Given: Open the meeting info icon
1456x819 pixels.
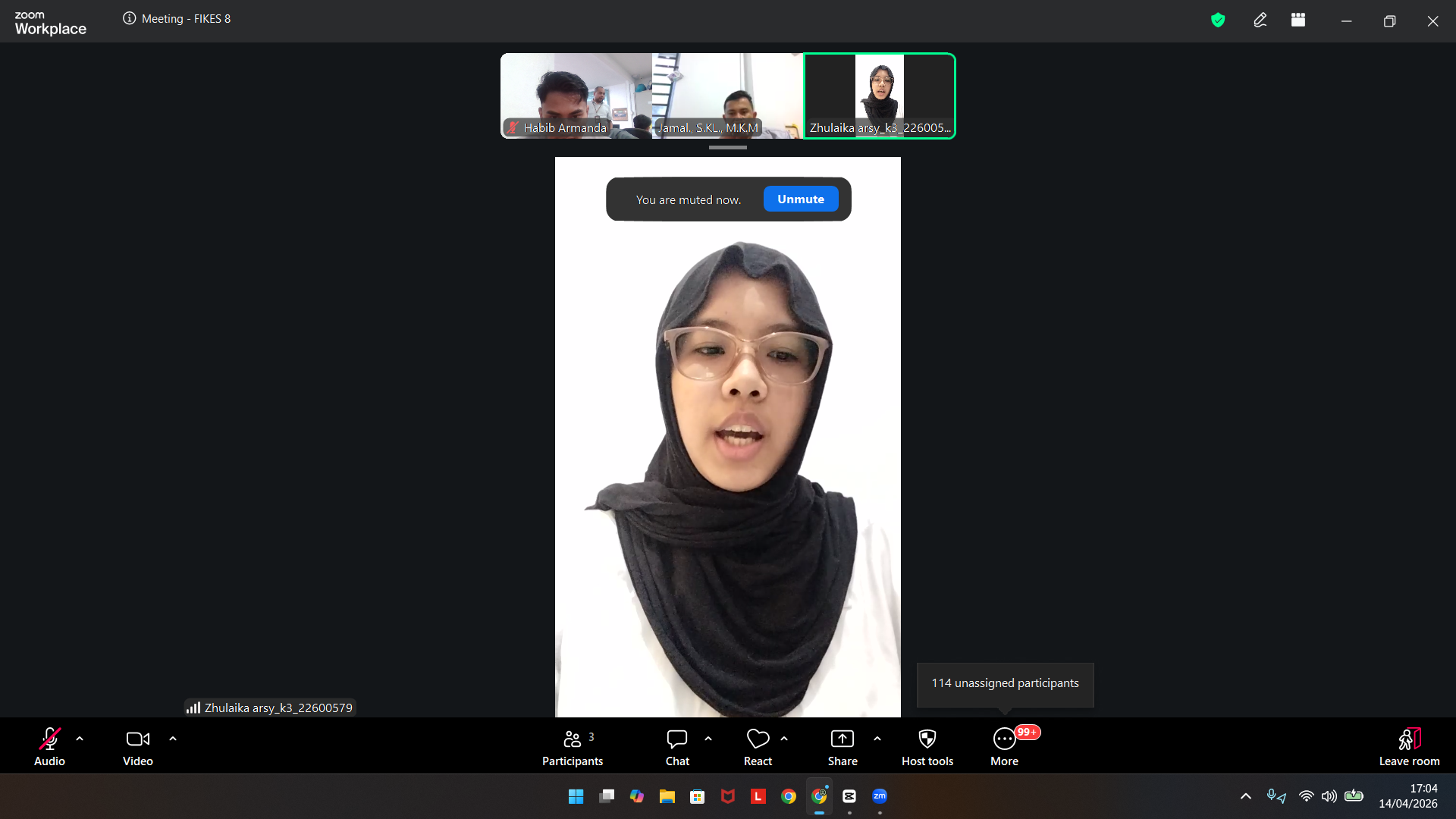Looking at the screenshot, I should coord(129,18).
